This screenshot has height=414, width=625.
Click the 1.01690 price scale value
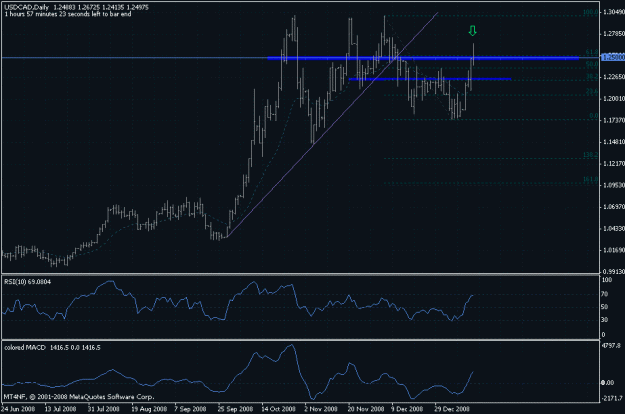(614, 250)
